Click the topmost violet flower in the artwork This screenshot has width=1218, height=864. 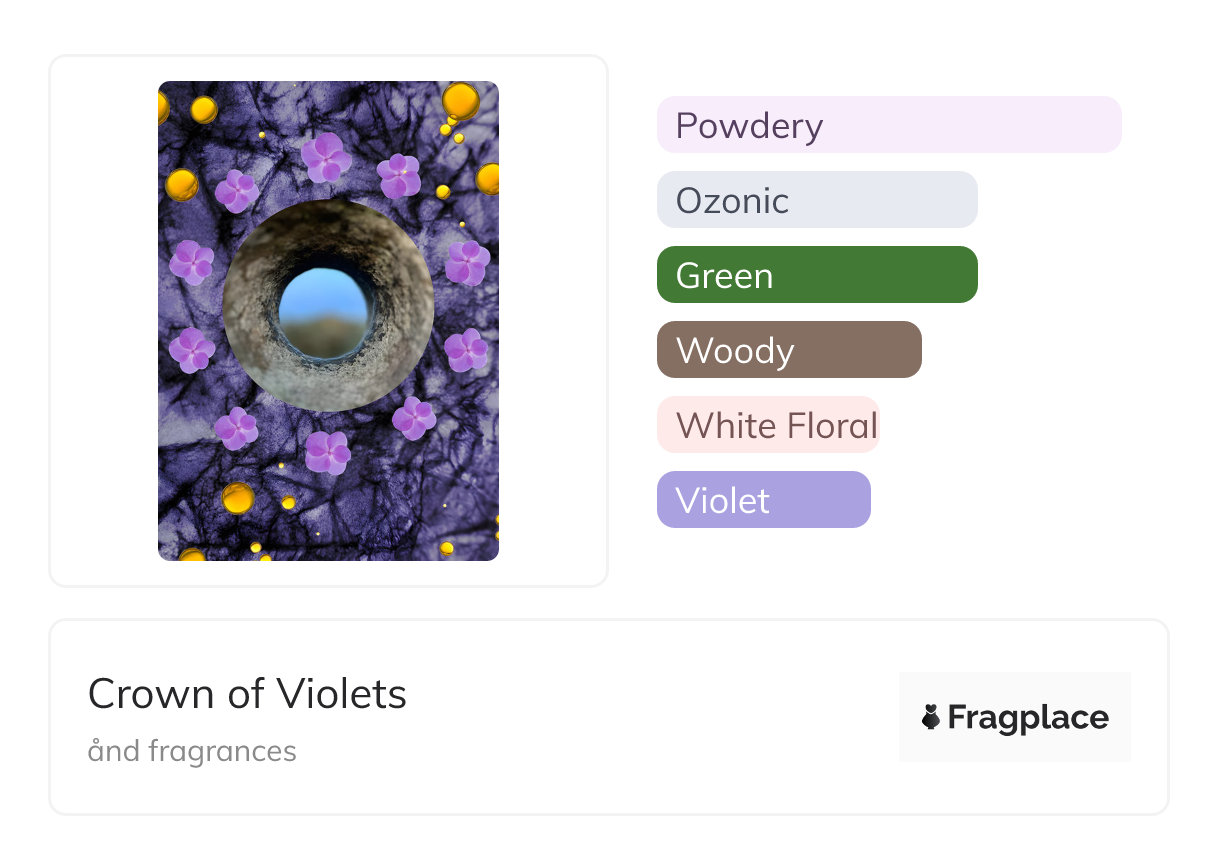pos(326,156)
